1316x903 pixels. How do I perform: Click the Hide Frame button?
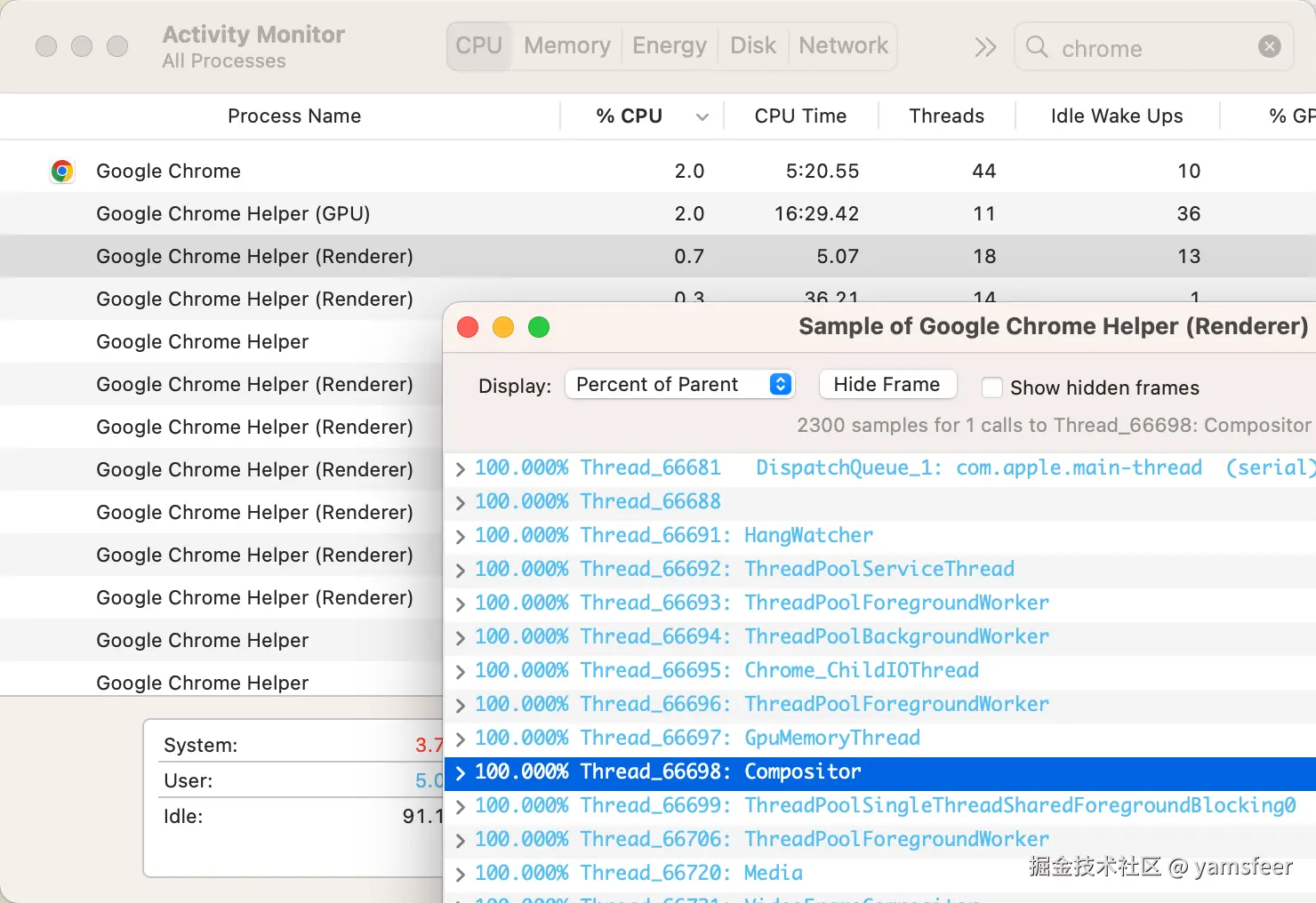tap(887, 384)
